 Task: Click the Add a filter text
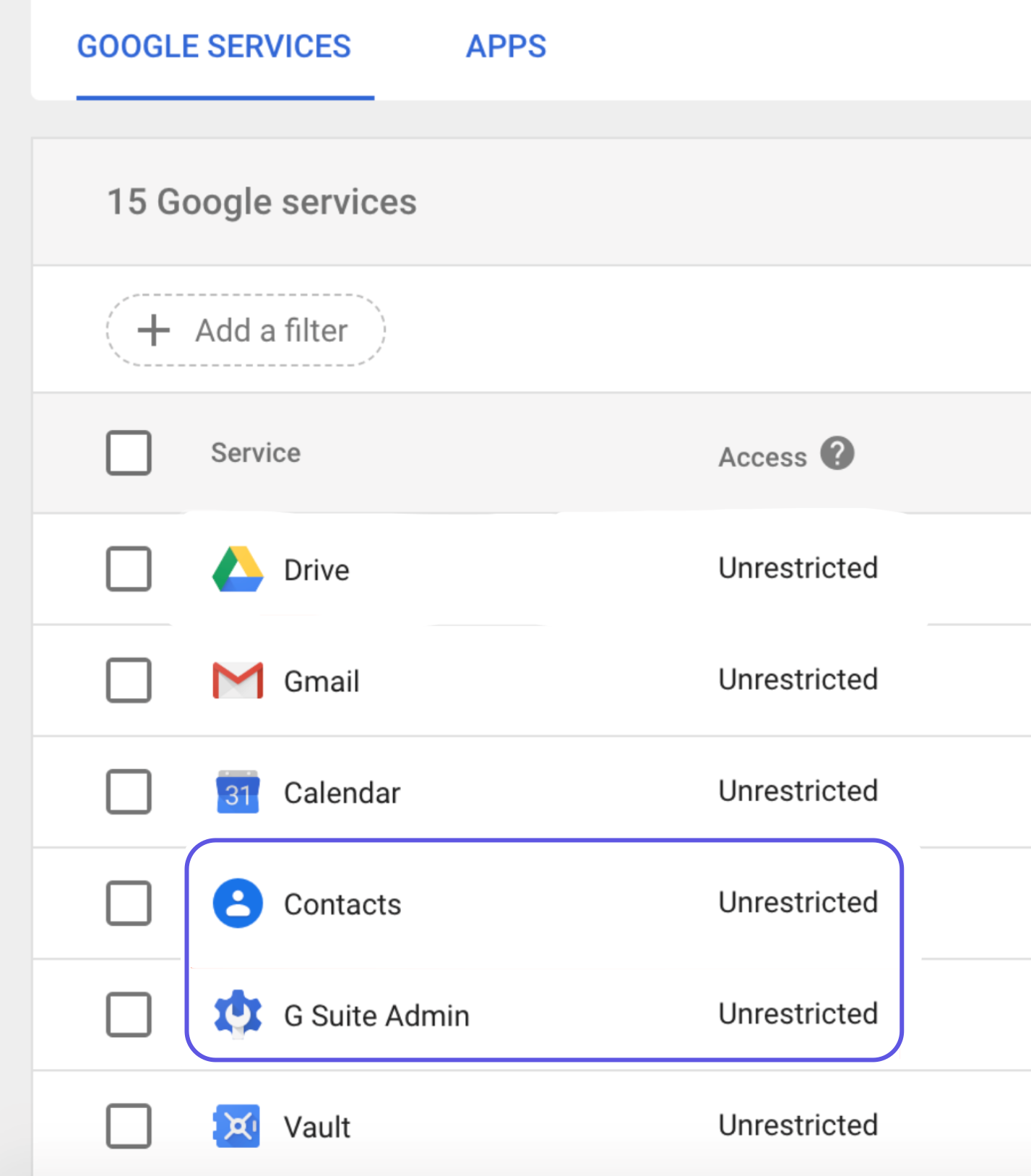(x=272, y=330)
